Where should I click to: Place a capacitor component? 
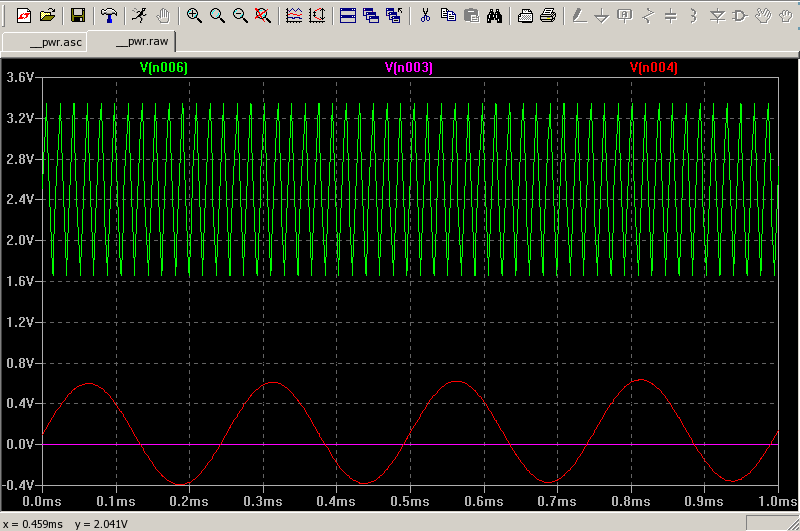(x=671, y=15)
